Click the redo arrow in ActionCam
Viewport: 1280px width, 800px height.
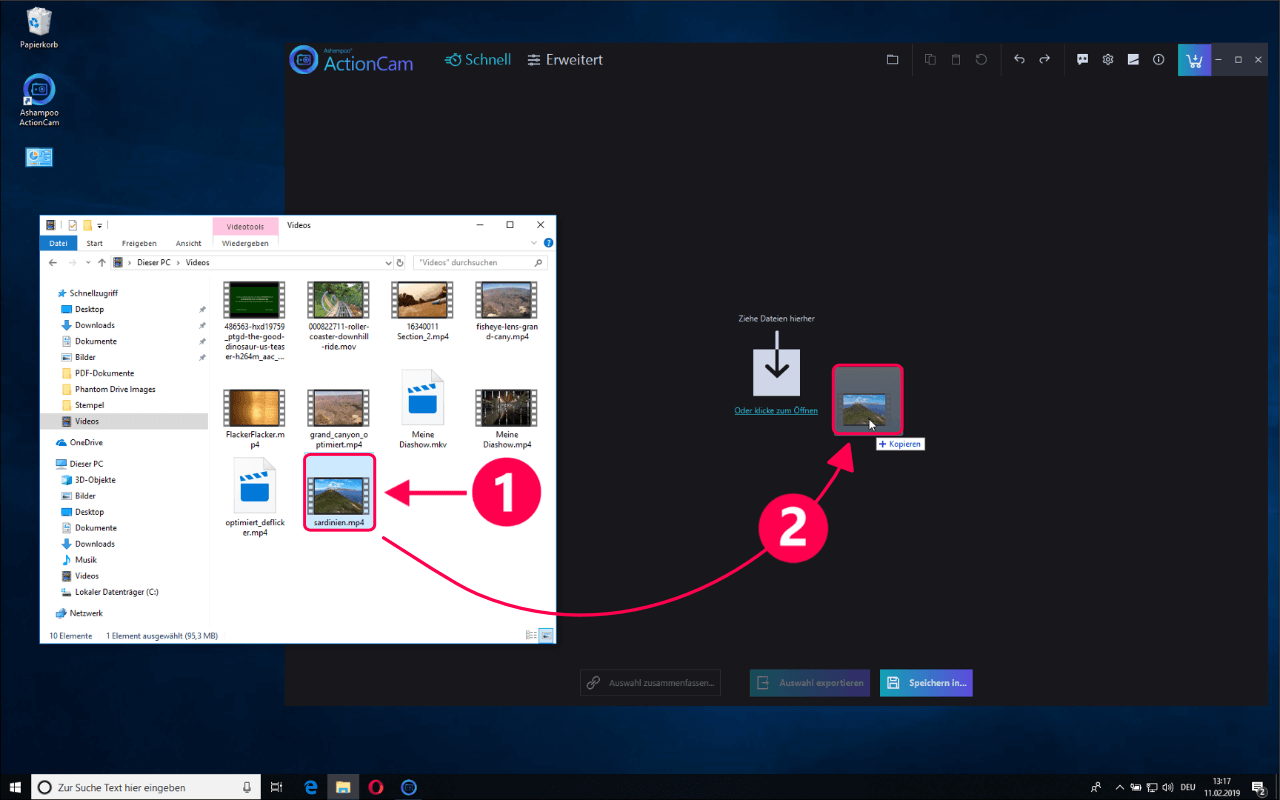[x=1045, y=60]
